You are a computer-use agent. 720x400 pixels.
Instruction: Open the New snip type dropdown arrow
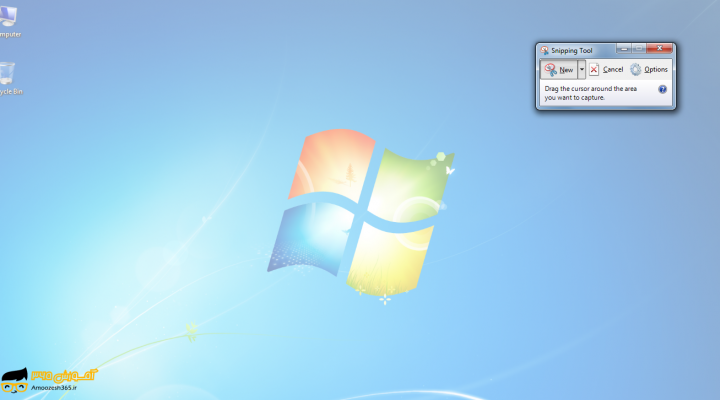point(582,69)
